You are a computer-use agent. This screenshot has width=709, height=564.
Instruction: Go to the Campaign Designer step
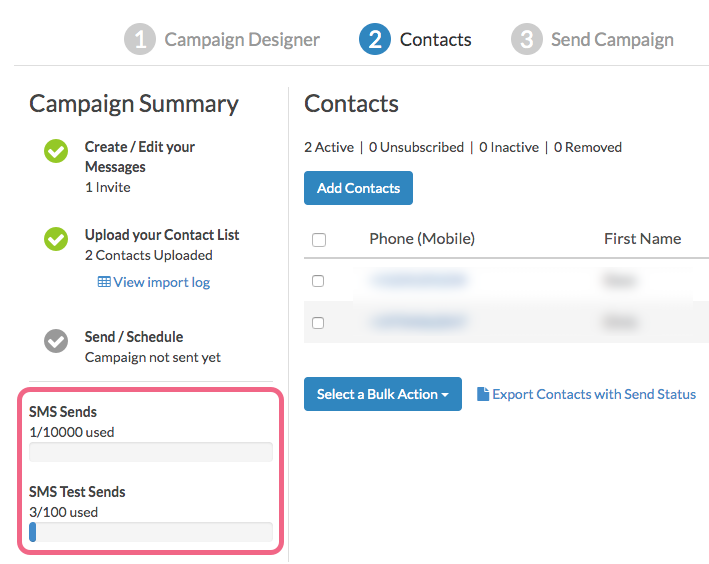click(x=242, y=40)
